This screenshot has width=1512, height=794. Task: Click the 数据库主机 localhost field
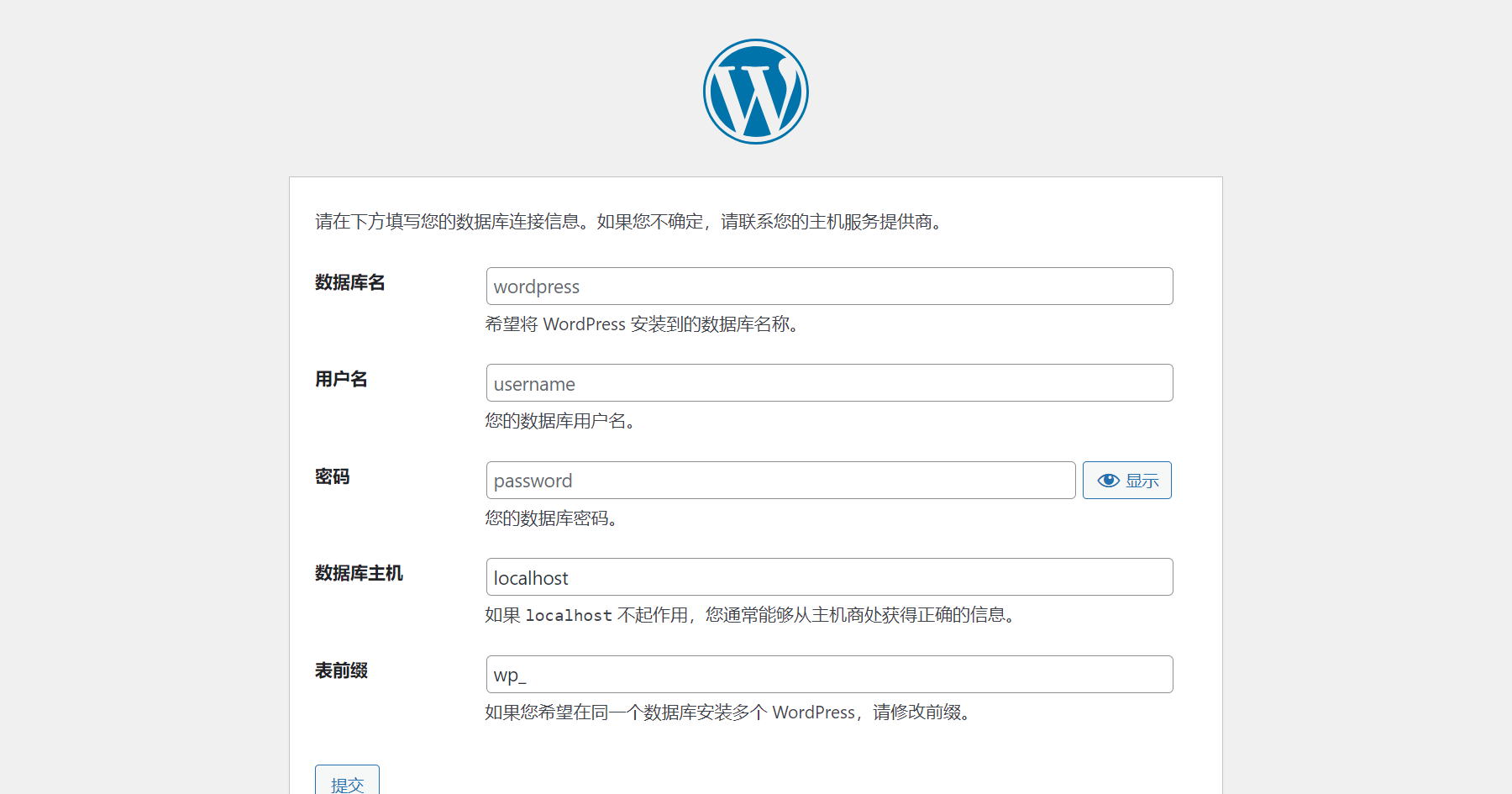(830, 577)
